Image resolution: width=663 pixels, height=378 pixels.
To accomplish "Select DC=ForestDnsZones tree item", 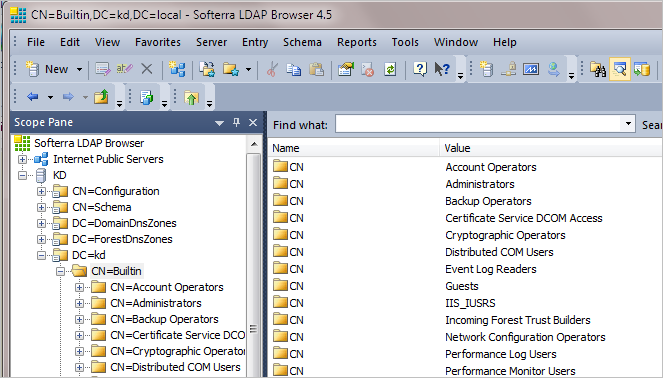I will pyautogui.click(x=122, y=239).
